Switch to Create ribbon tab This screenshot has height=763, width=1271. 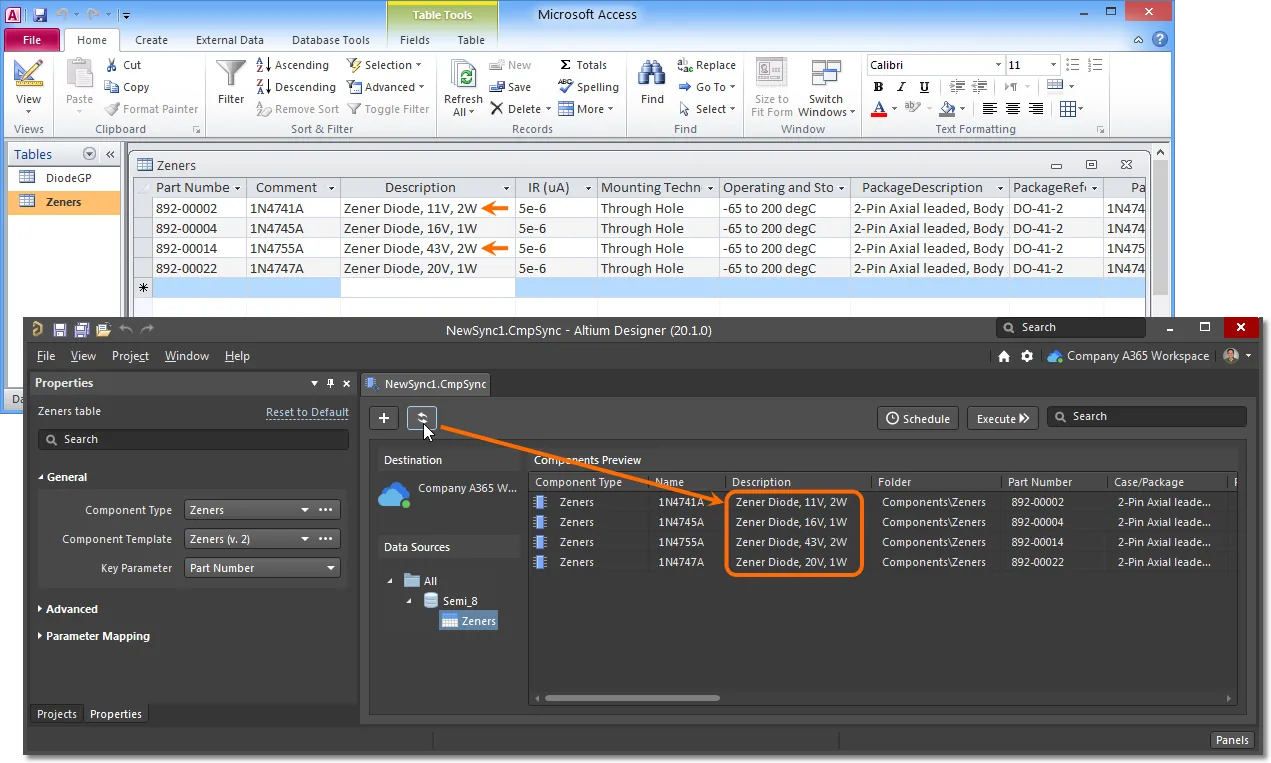coord(151,40)
